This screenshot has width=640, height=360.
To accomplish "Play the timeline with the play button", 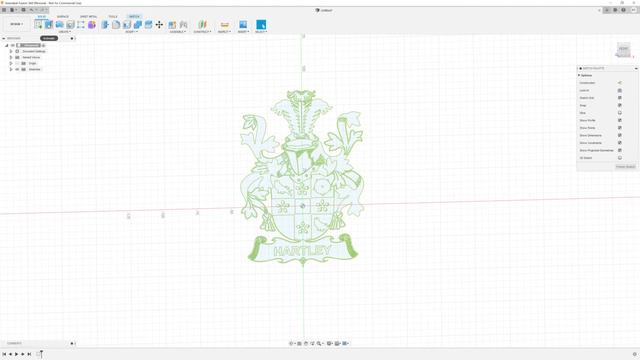I will (16, 354).
